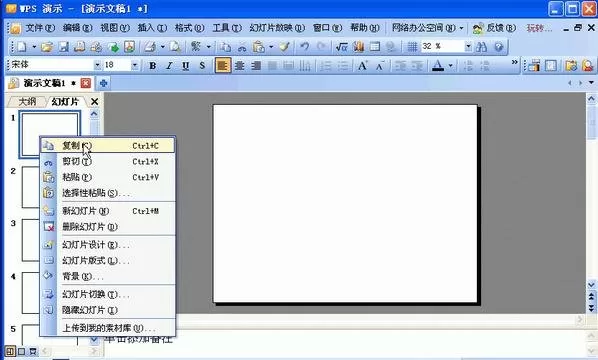Toggle Bold formatting
The width and height of the screenshot is (598, 360).
[x=153, y=66]
